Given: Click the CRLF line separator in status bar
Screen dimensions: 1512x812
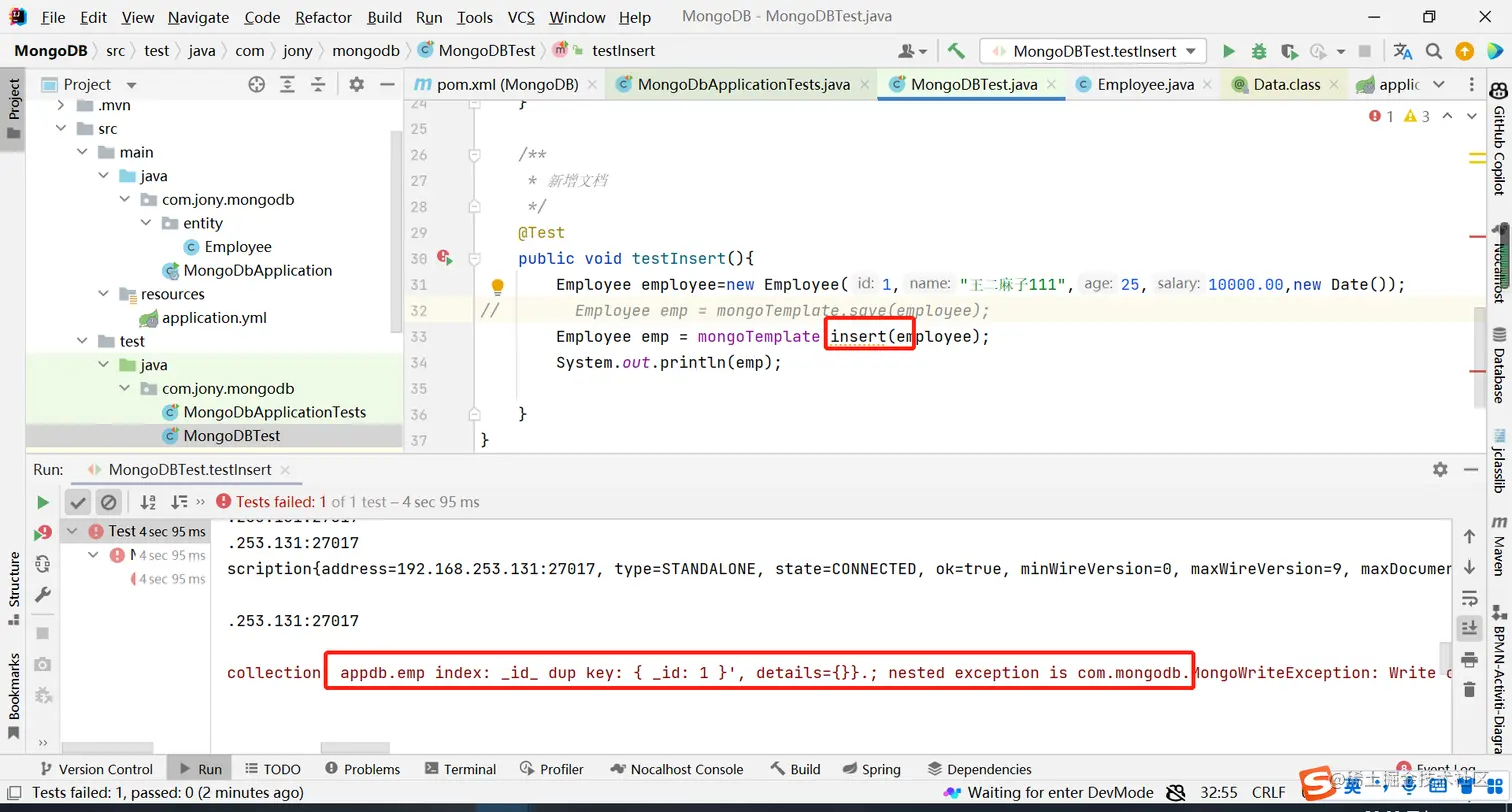Looking at the screenshot, I should [1268, 792].
